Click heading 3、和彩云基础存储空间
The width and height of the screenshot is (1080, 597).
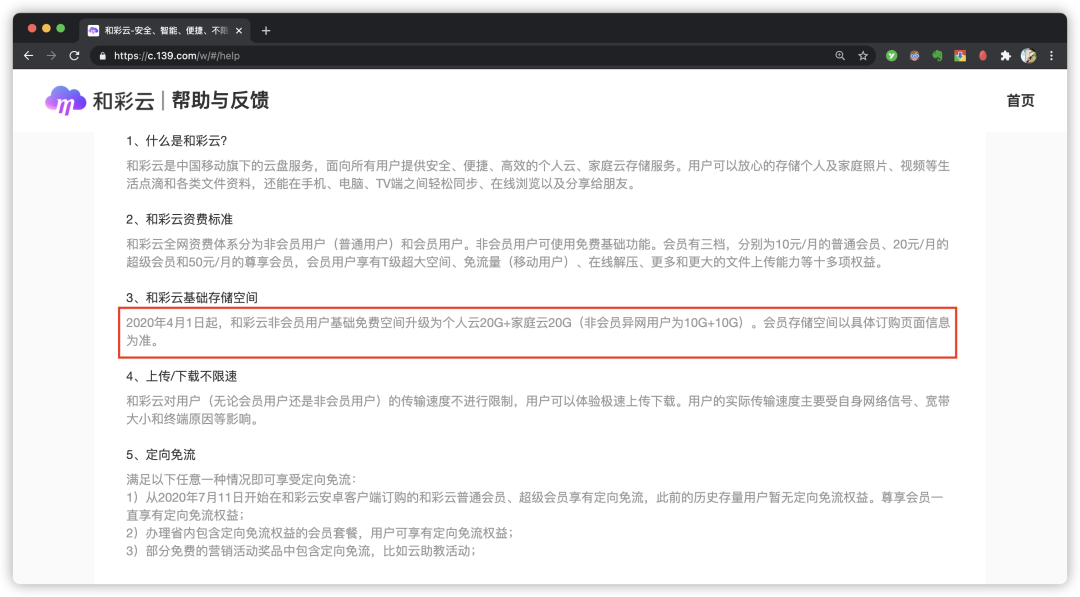click(191, 297)
